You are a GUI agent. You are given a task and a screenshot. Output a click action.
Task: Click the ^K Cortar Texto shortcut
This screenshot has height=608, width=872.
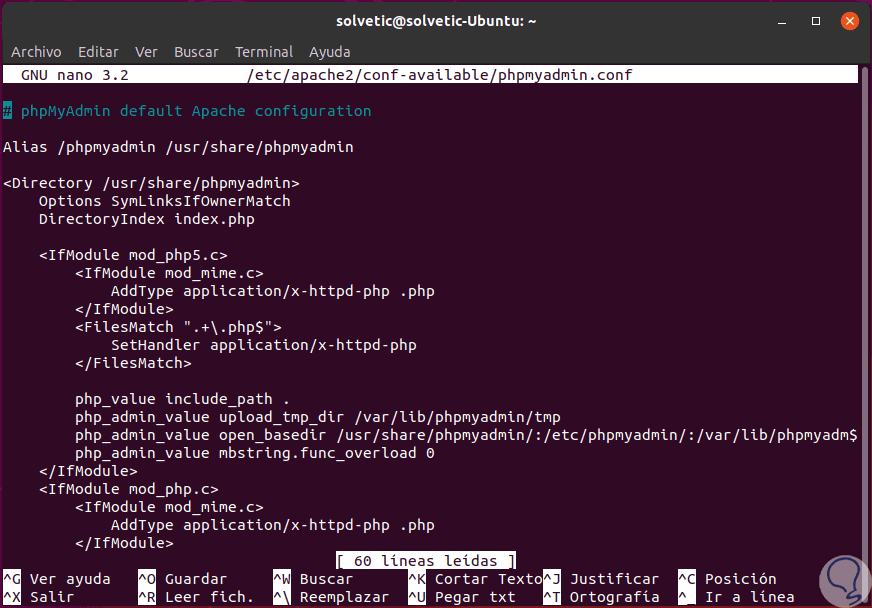click(475, 579)
